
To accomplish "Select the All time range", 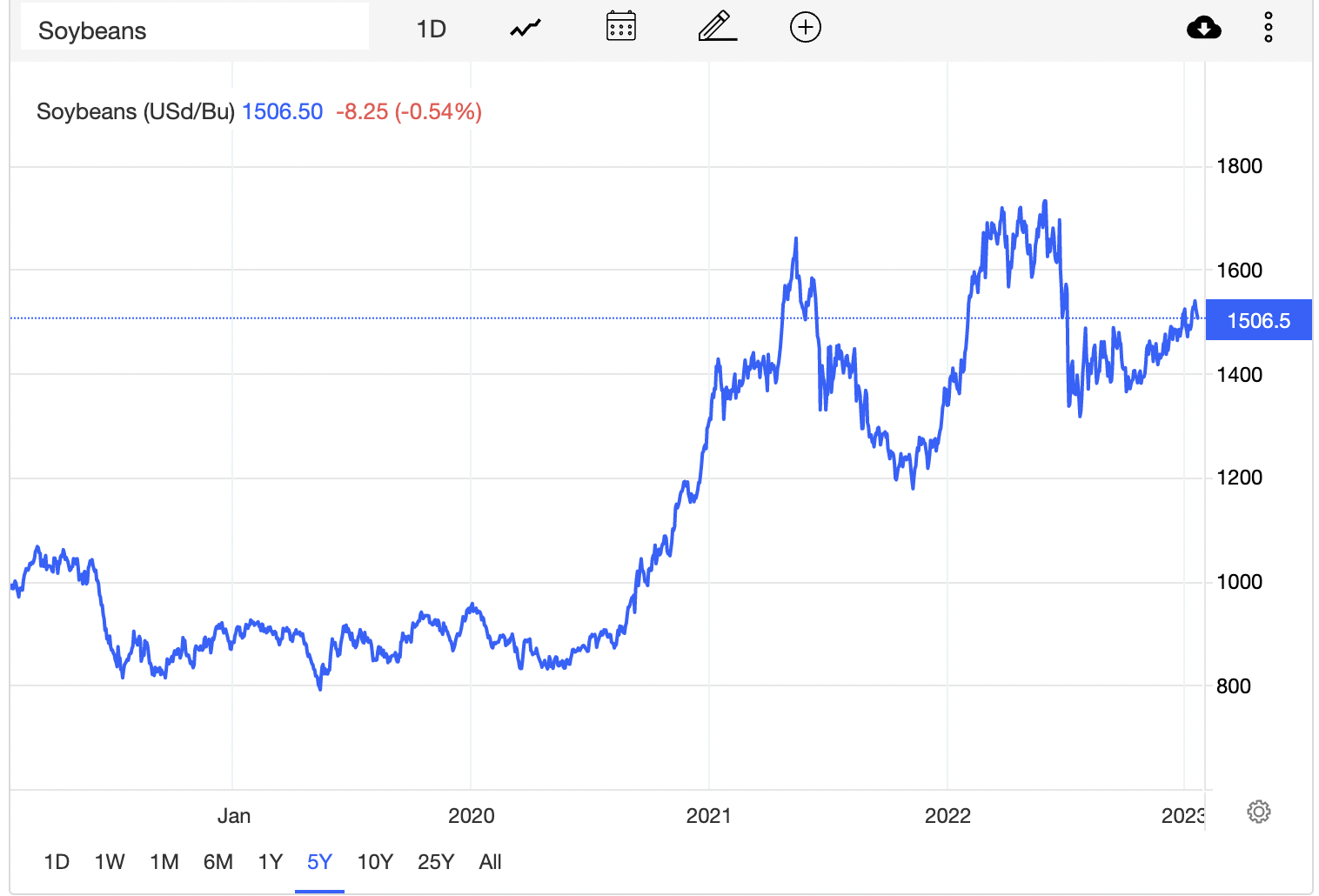I will tap(490, 862).
